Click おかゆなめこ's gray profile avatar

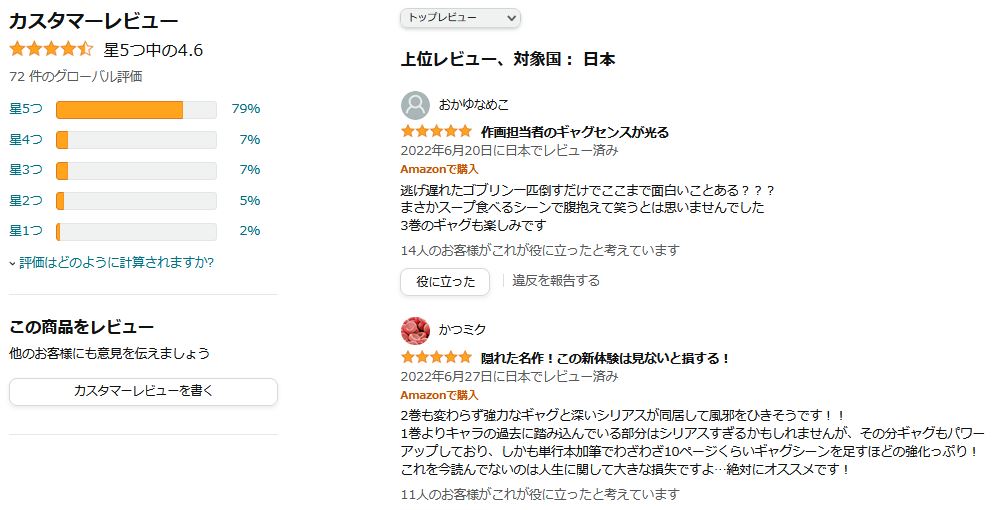[415, 105]
